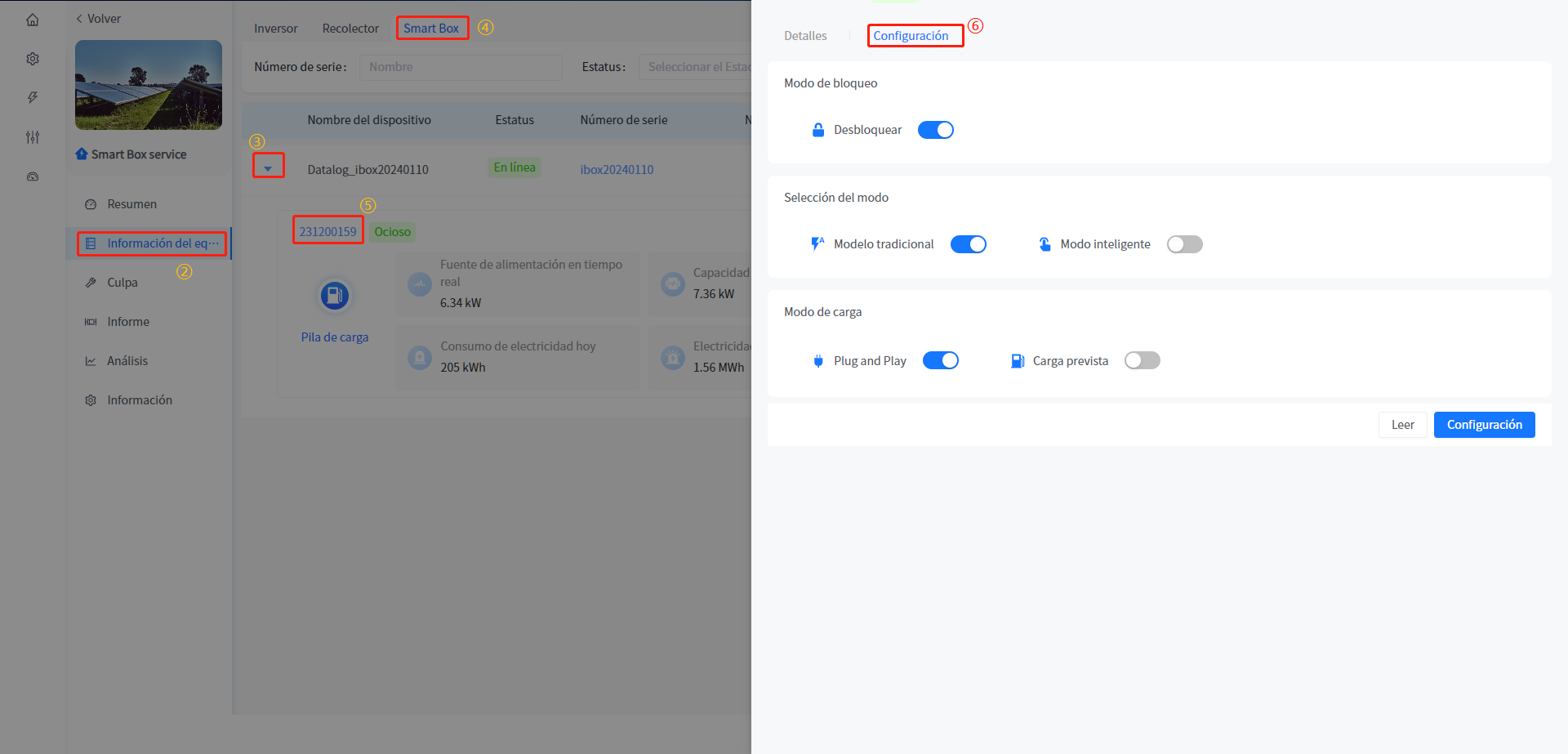
Task: Enable the Modo inteligente switch
Action: pos(1184,244)
